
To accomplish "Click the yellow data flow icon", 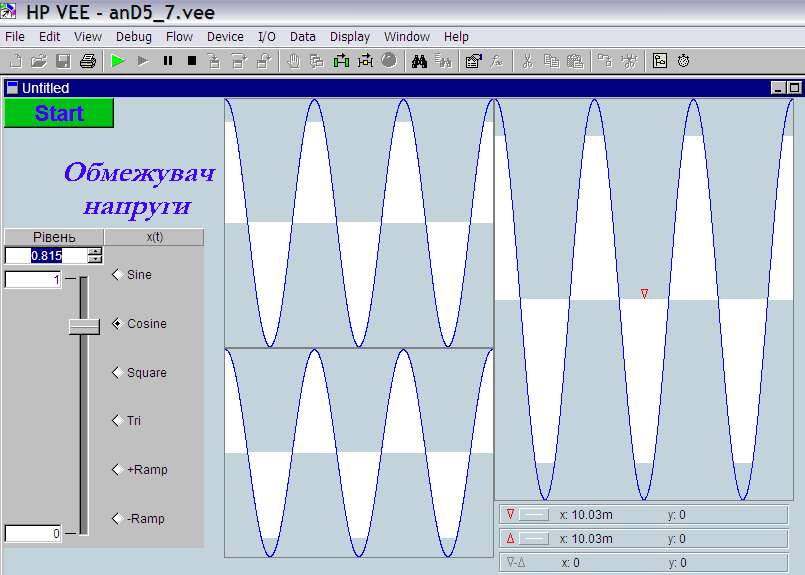I will pyautogui.click(x=366, y=61).
